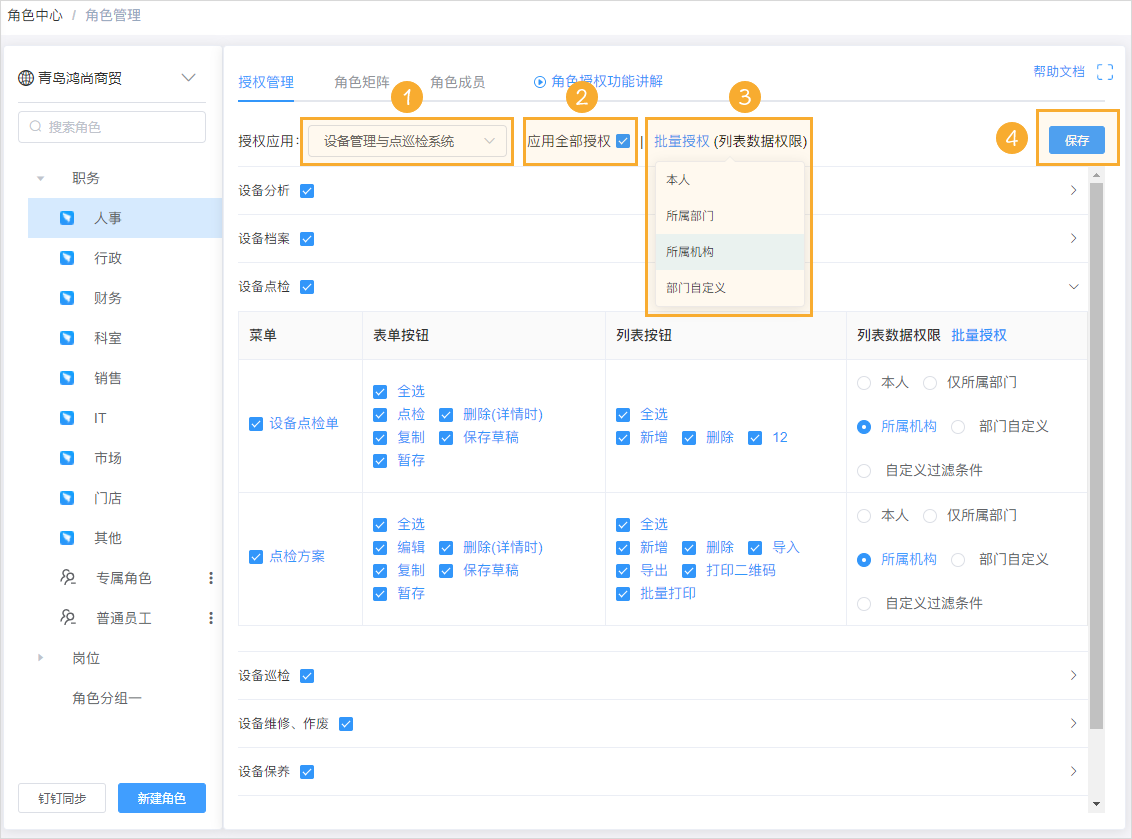Click the 保存 save button
1132x839 pixels.
click(x=1077, y=140)
